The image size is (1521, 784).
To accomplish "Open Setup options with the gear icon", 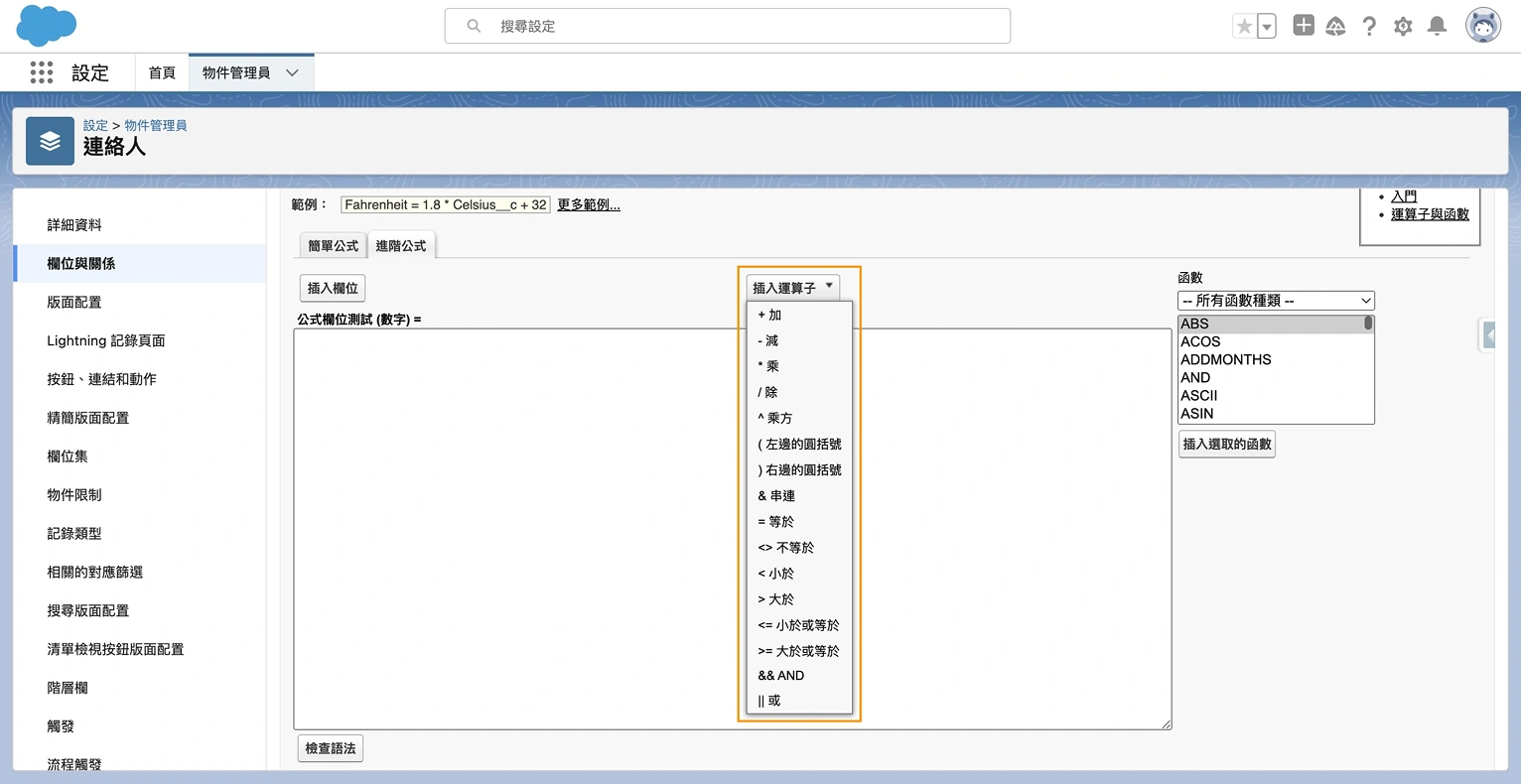I will click(1403, 26).
